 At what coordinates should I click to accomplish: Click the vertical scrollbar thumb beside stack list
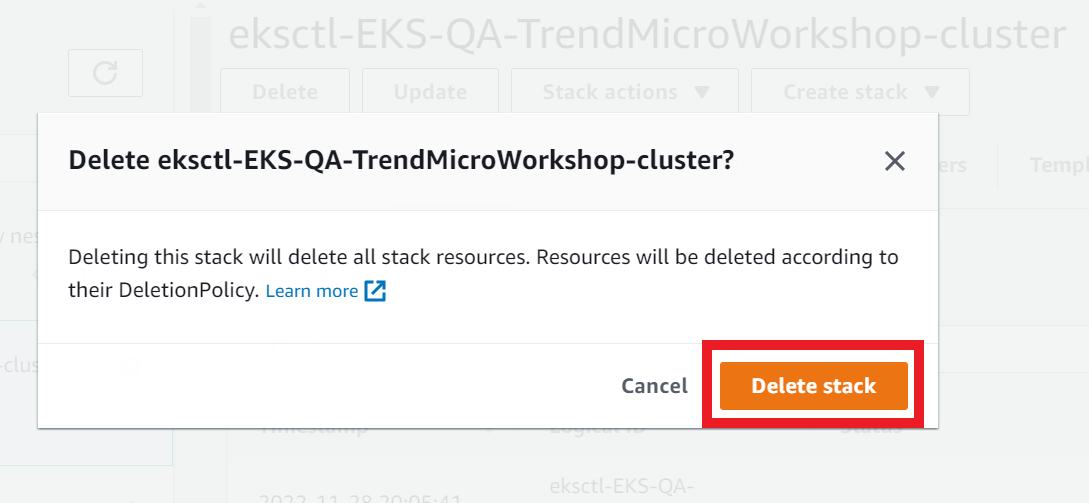pos(201,65)
